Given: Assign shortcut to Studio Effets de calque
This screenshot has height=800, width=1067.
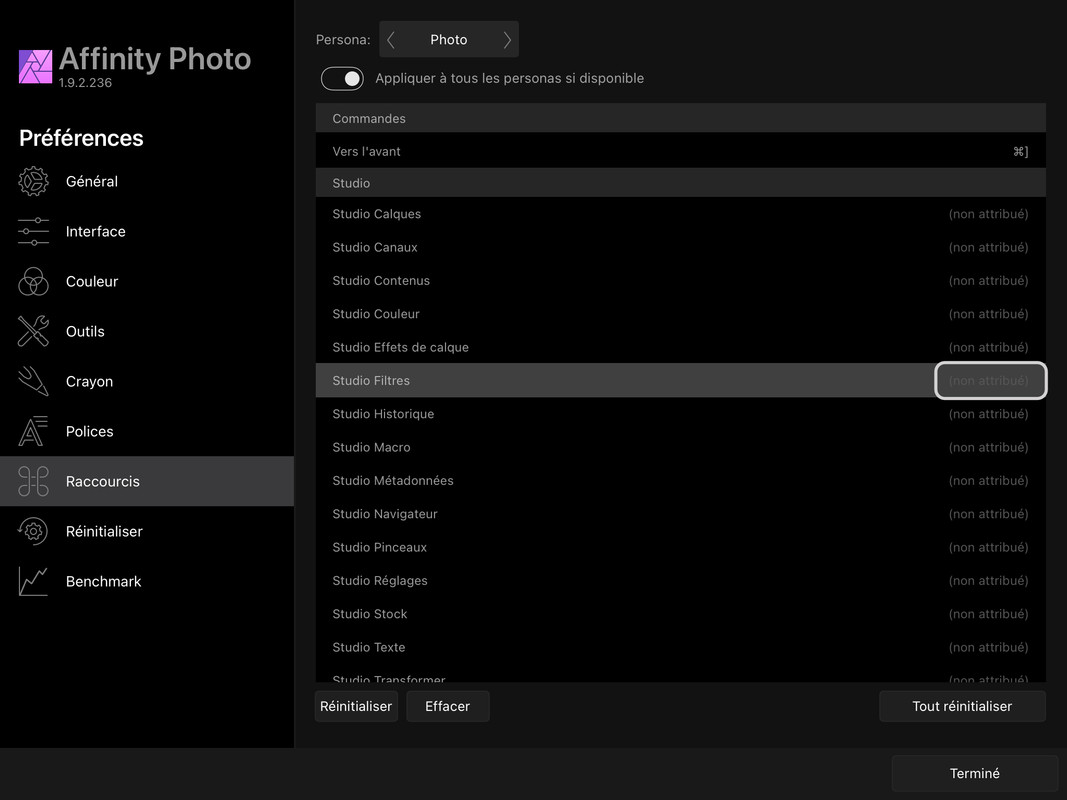Looking at the screenshot, I should tap(989, 348).
